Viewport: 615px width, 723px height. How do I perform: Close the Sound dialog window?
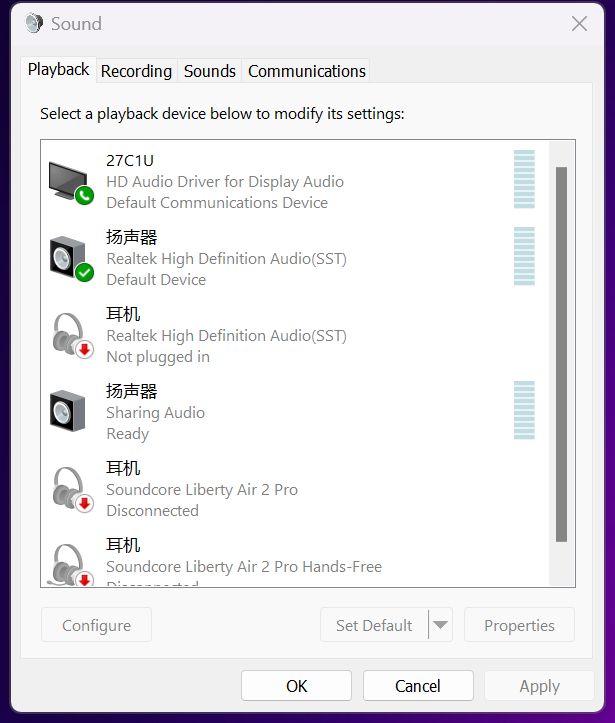(579, 24)
